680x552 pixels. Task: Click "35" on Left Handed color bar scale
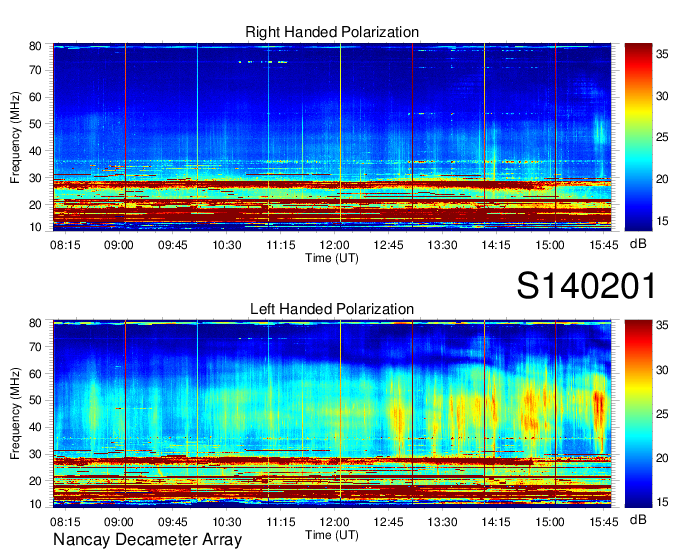click(x=662, y=326)
